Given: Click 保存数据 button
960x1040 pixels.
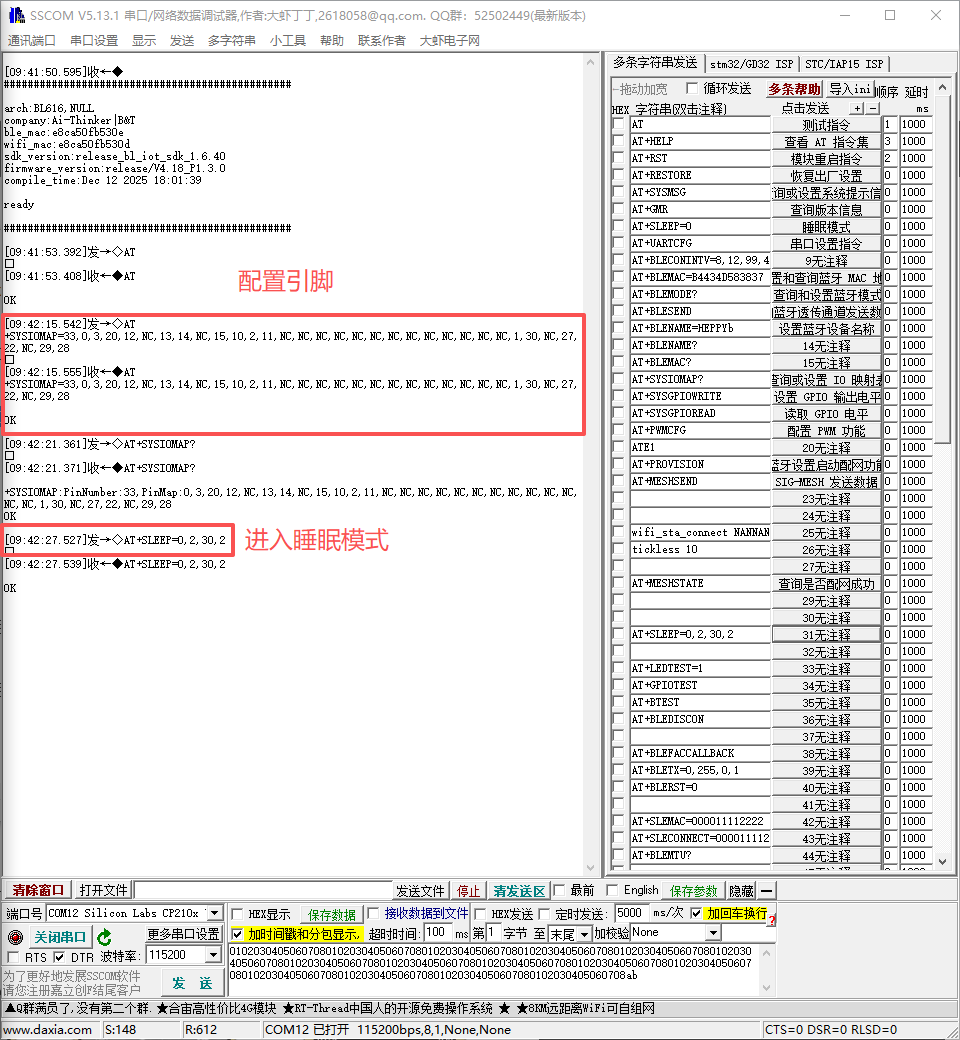Looking at the screenshot, I should tap(331, 915).
